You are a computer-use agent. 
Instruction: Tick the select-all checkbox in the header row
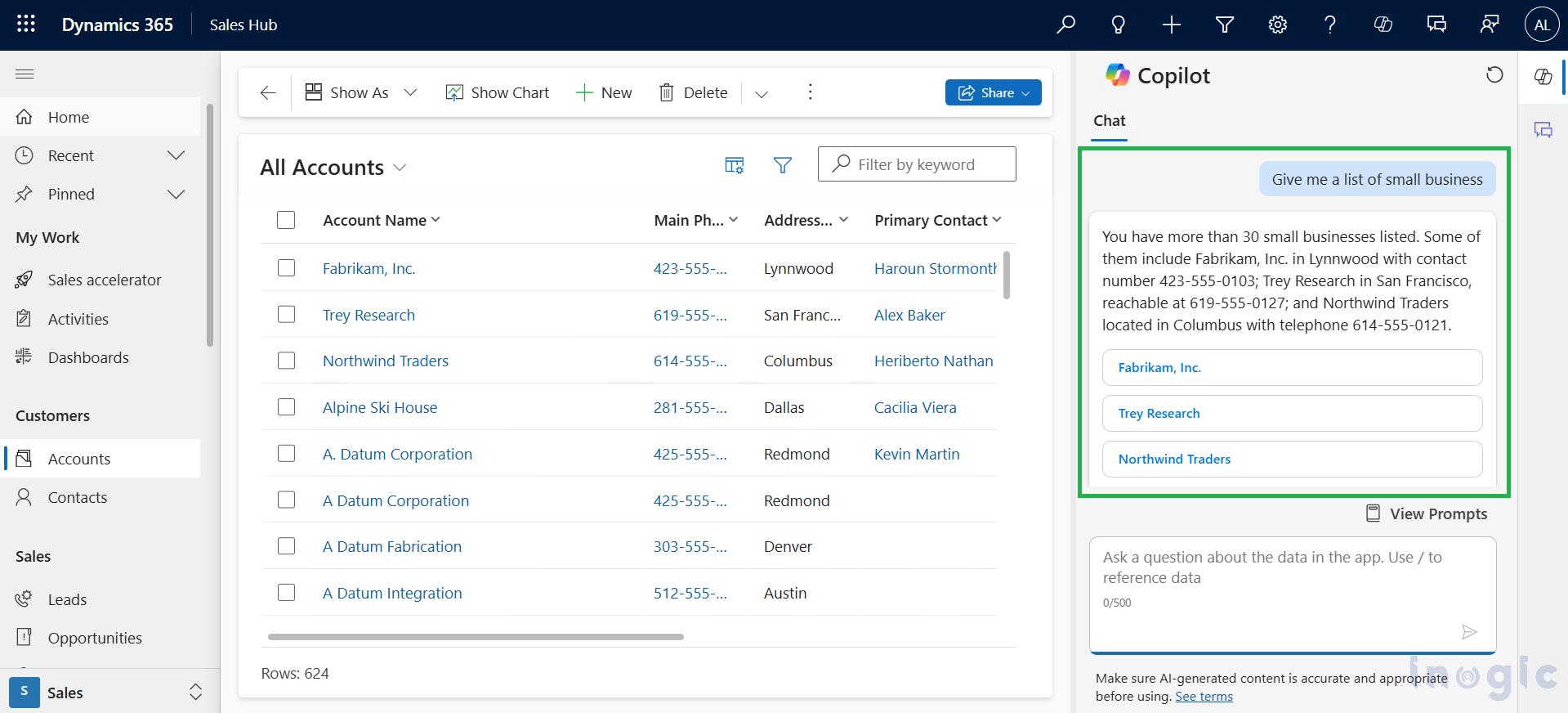[x=286, y=220]
